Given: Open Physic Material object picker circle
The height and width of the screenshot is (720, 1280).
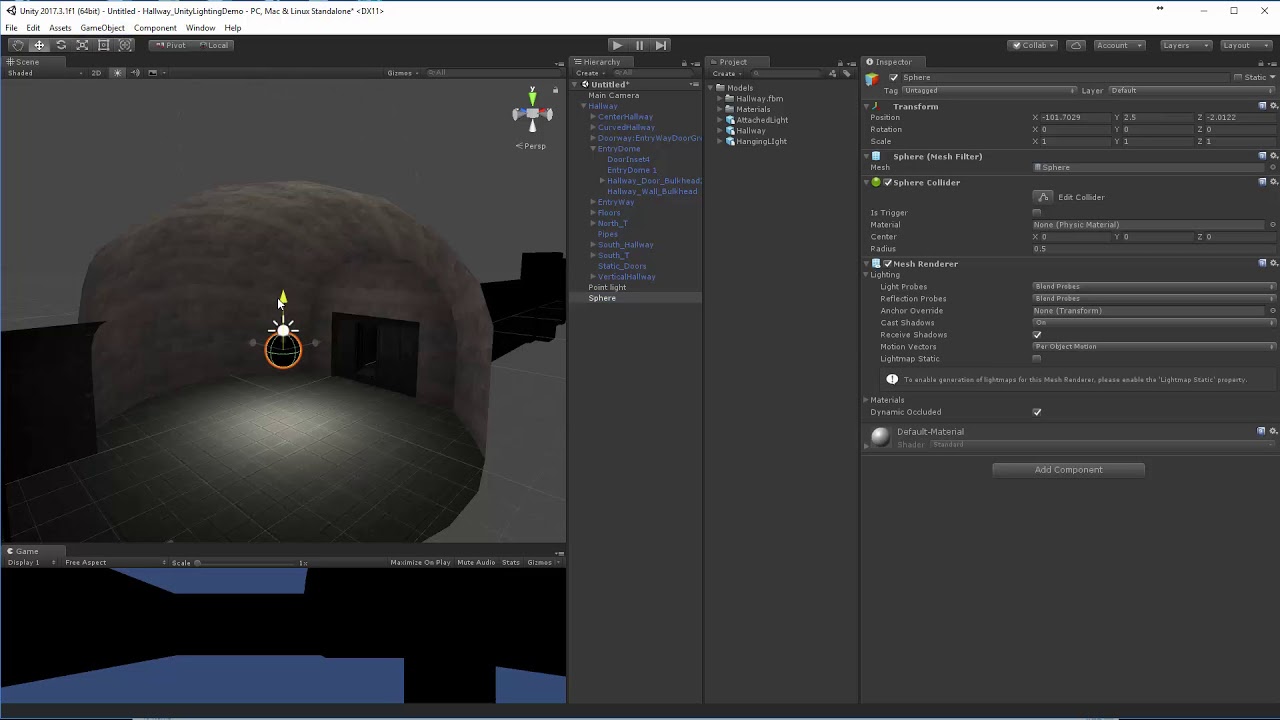Looking at the screenshot, I should point(1273,225).
